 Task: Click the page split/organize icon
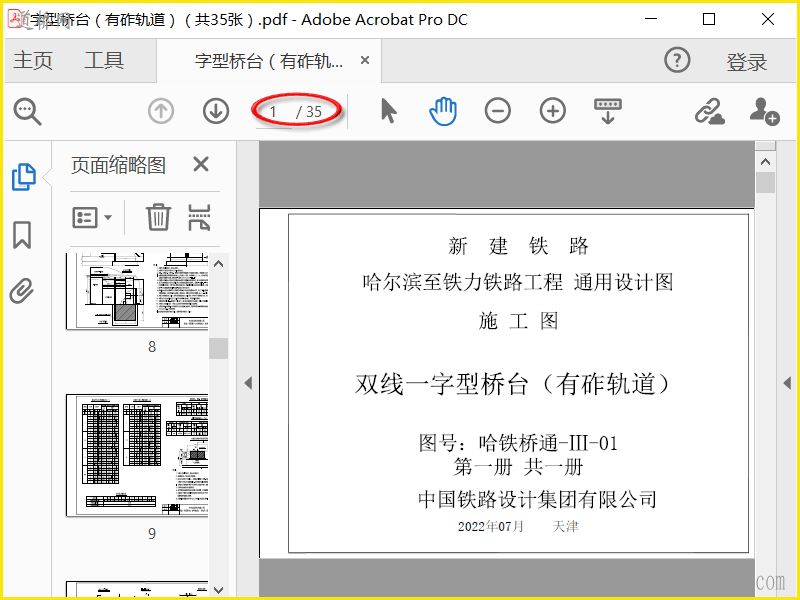199,217
